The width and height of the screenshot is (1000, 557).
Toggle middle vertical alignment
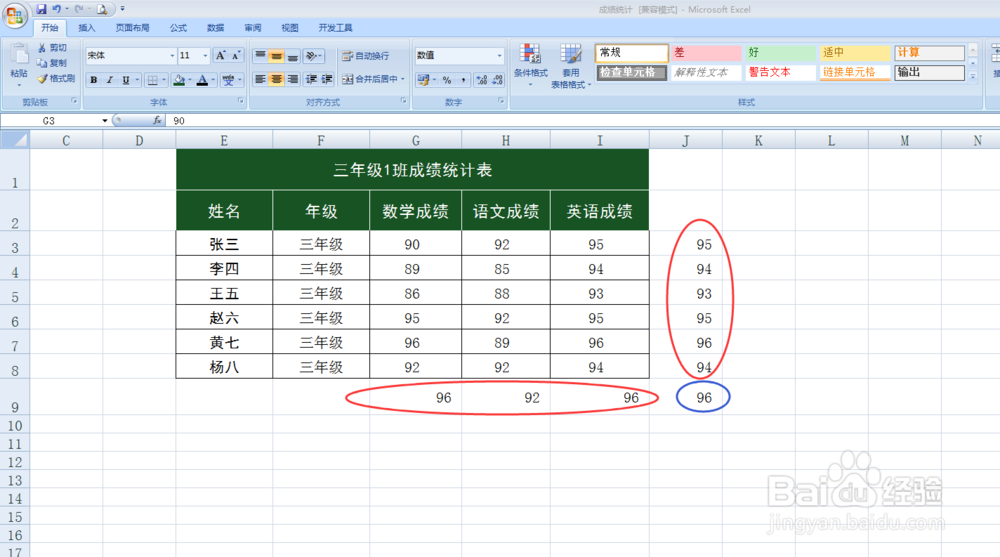pyautogui.click(x=276, y=56)
